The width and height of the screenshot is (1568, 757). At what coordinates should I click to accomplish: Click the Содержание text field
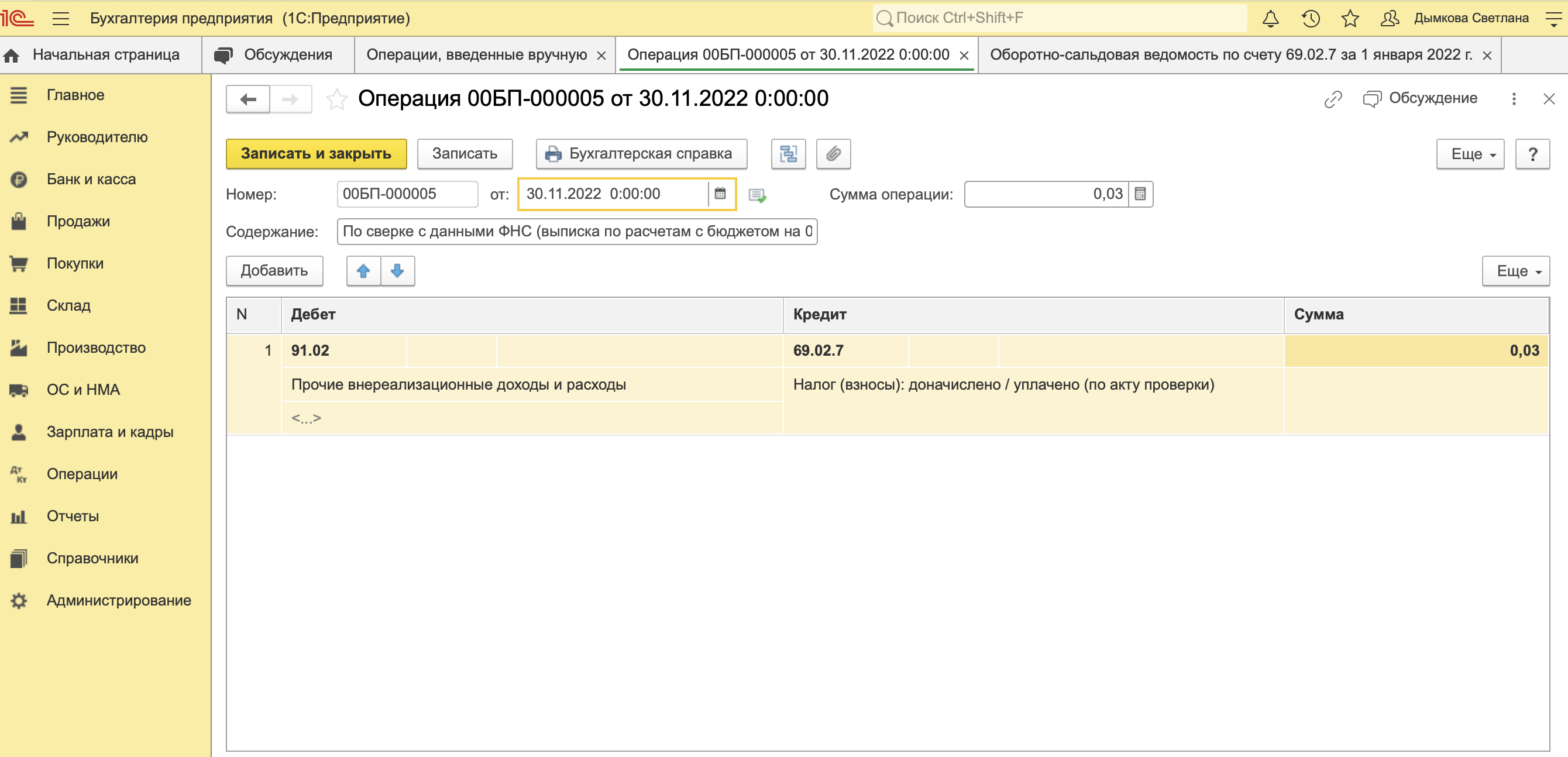pos(576,232)
